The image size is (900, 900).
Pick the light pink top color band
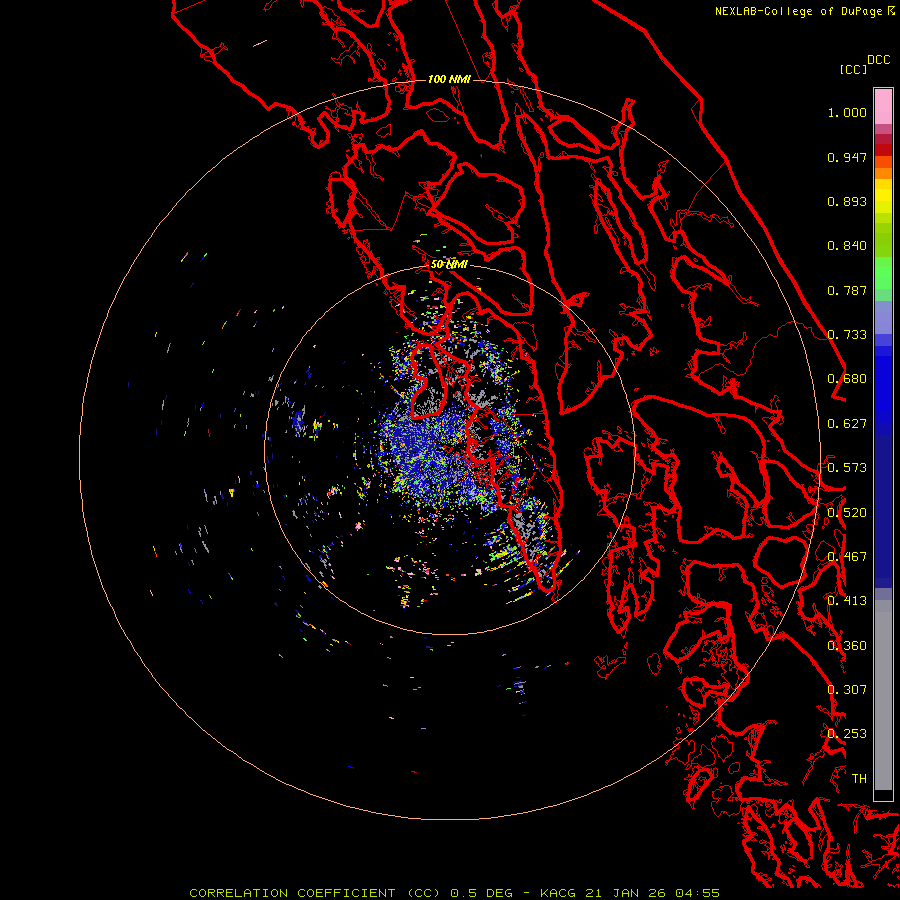pos(883,107)
